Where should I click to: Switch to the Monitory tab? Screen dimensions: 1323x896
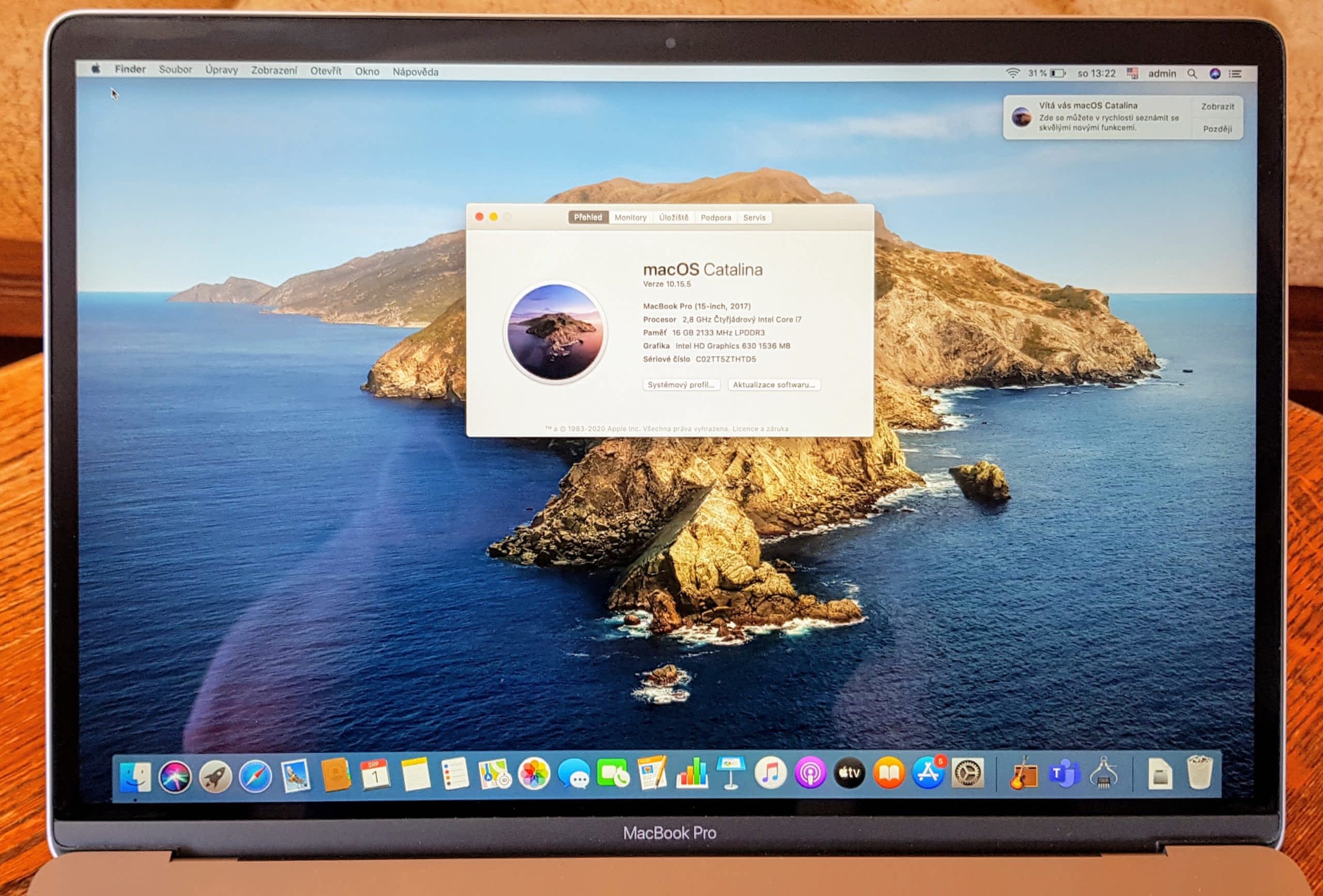coord(630,218)
